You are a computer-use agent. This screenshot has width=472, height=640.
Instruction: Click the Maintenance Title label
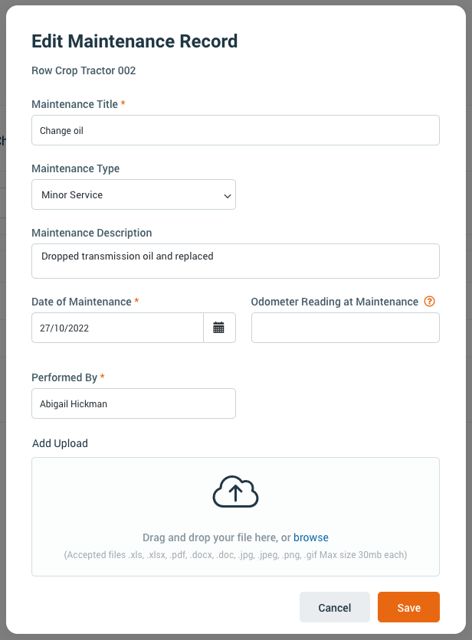click(75, 104)
